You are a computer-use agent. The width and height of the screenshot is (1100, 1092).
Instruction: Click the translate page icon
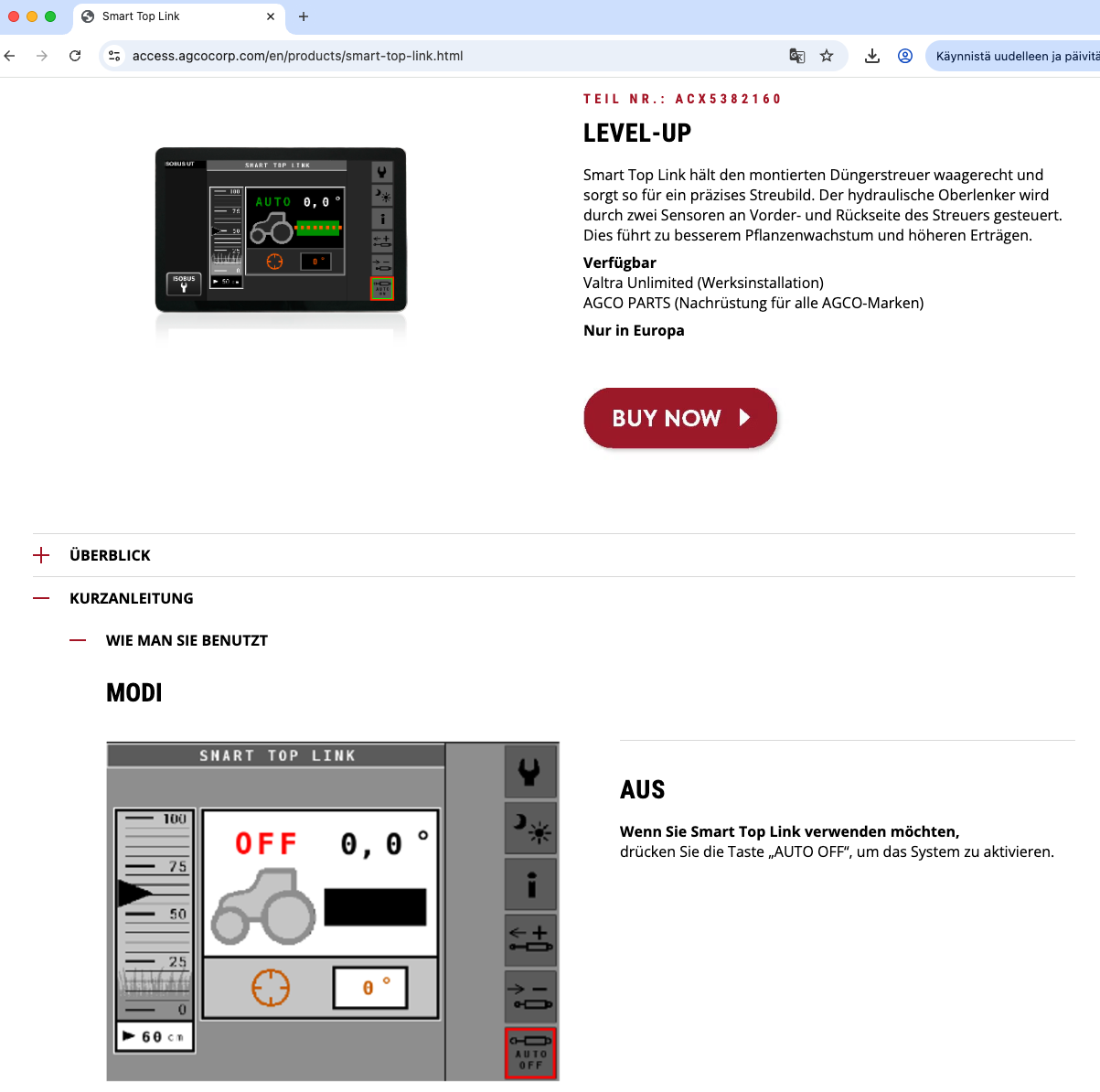click(797, 56)
